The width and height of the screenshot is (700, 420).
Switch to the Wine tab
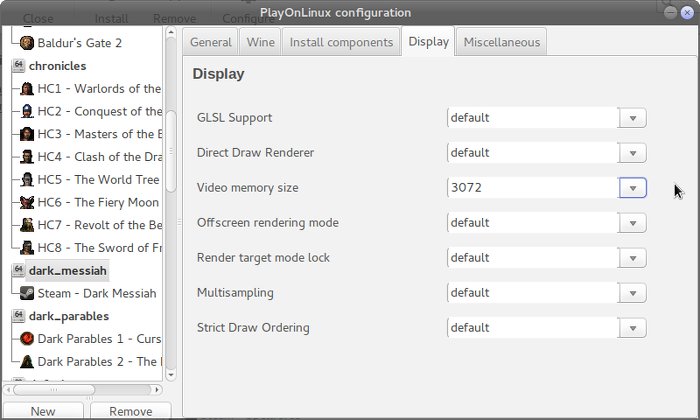click(260, 42)
